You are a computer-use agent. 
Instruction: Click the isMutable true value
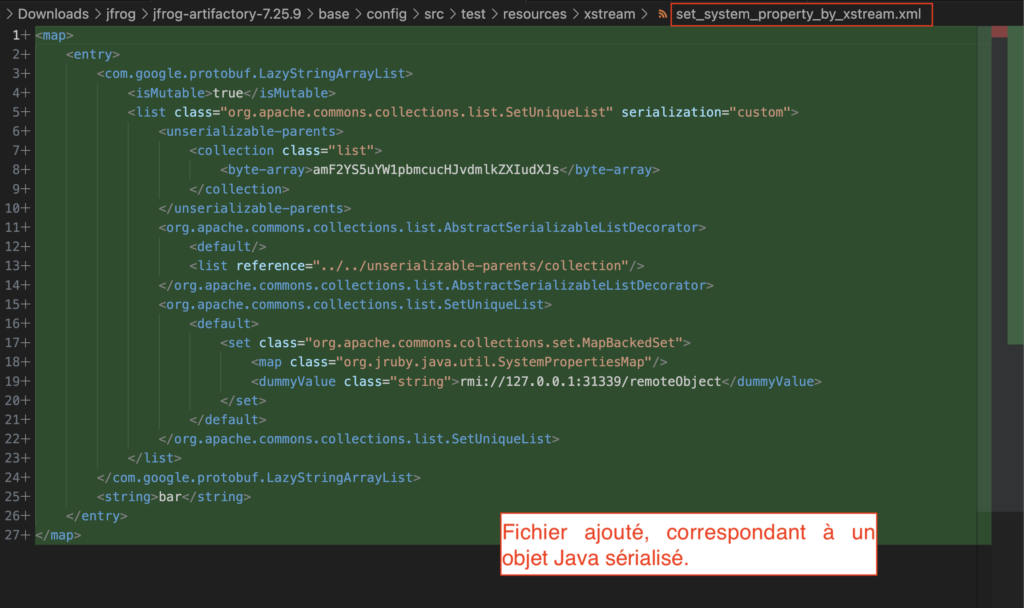[228, 93]
